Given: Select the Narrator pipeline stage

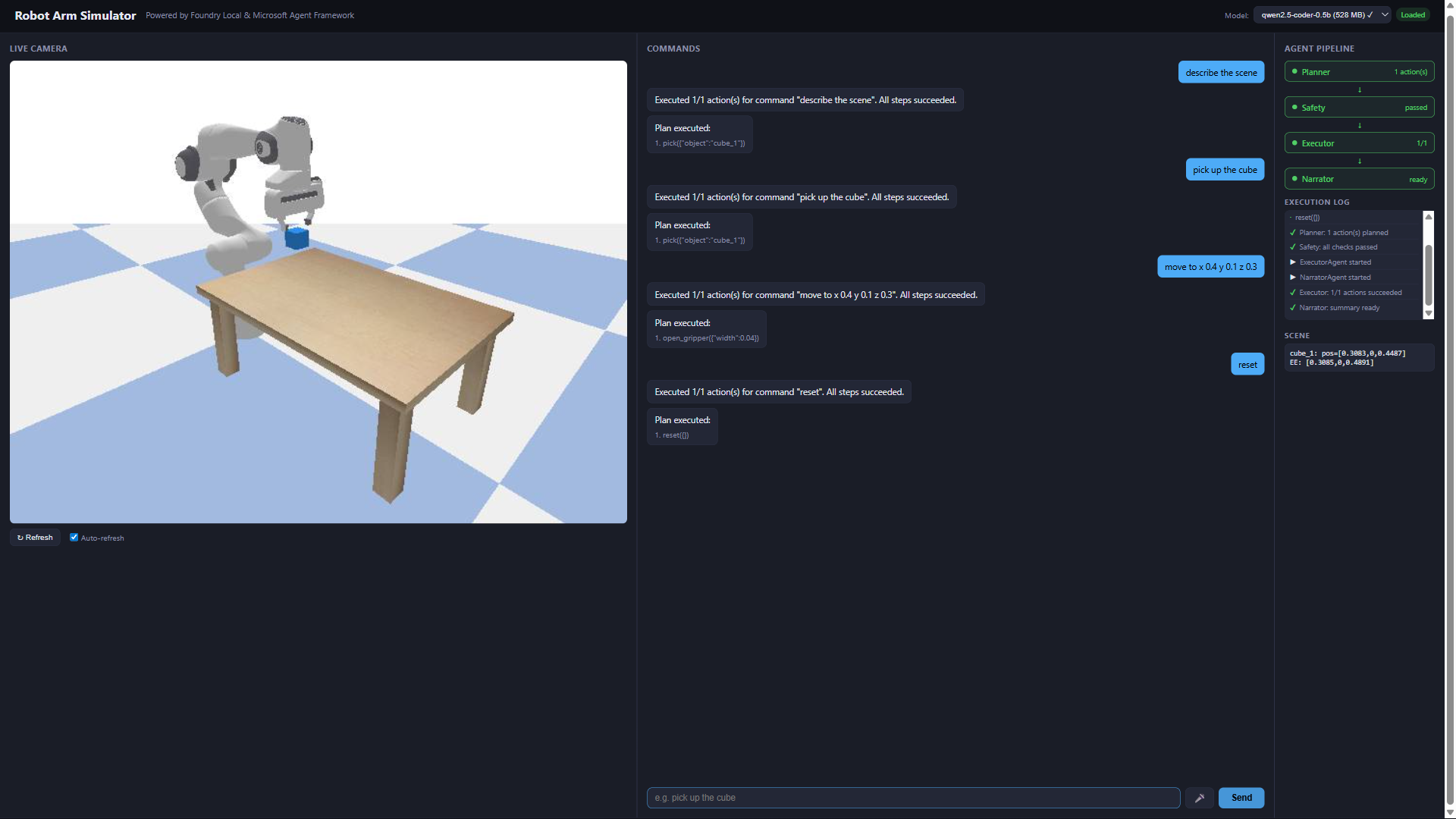Looking at the screenshot, I should (1359, 179).
